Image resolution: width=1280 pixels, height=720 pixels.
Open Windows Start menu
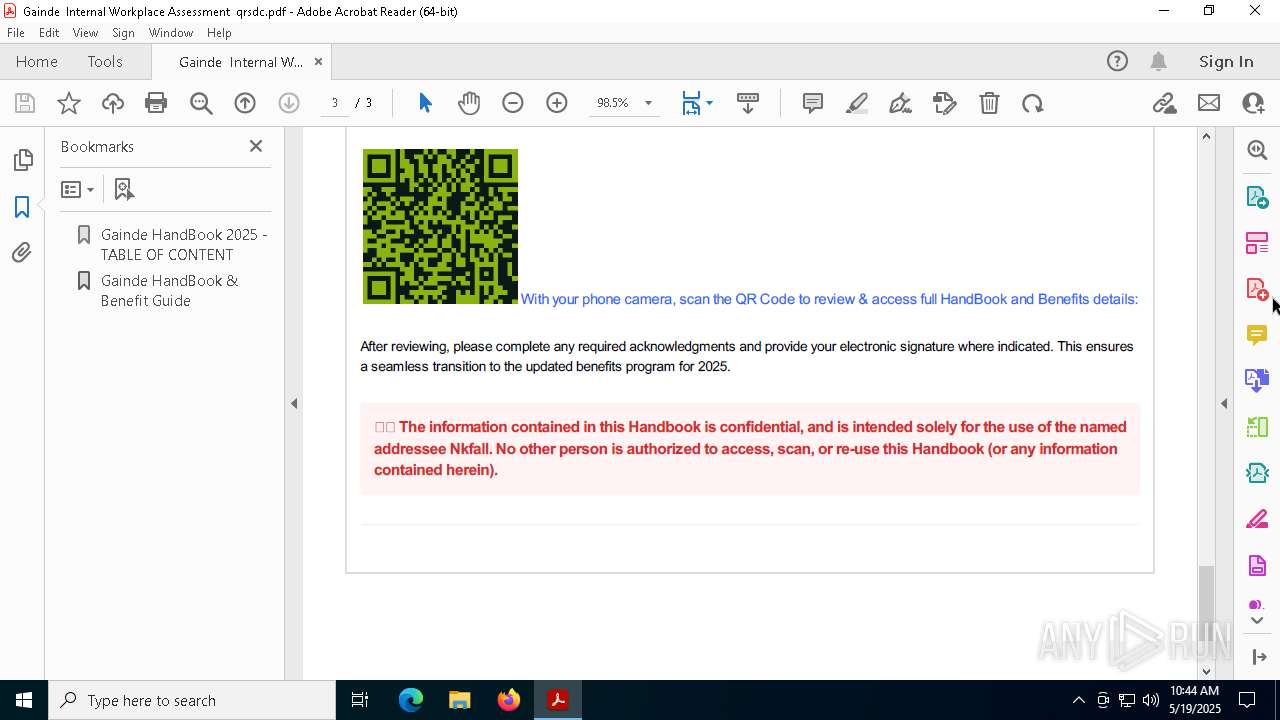pyautogui.click(x=24, y=700)
